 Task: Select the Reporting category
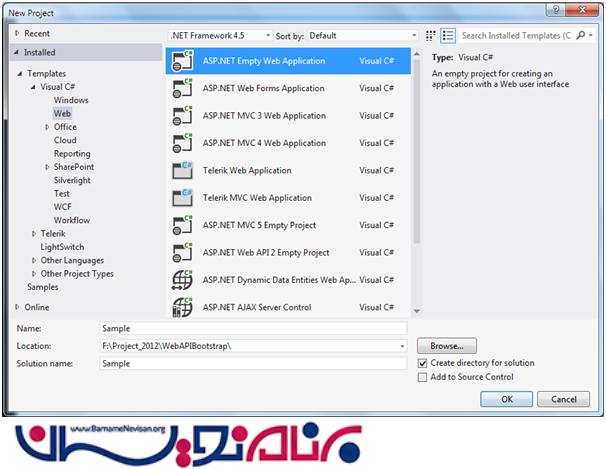[72, 154]
